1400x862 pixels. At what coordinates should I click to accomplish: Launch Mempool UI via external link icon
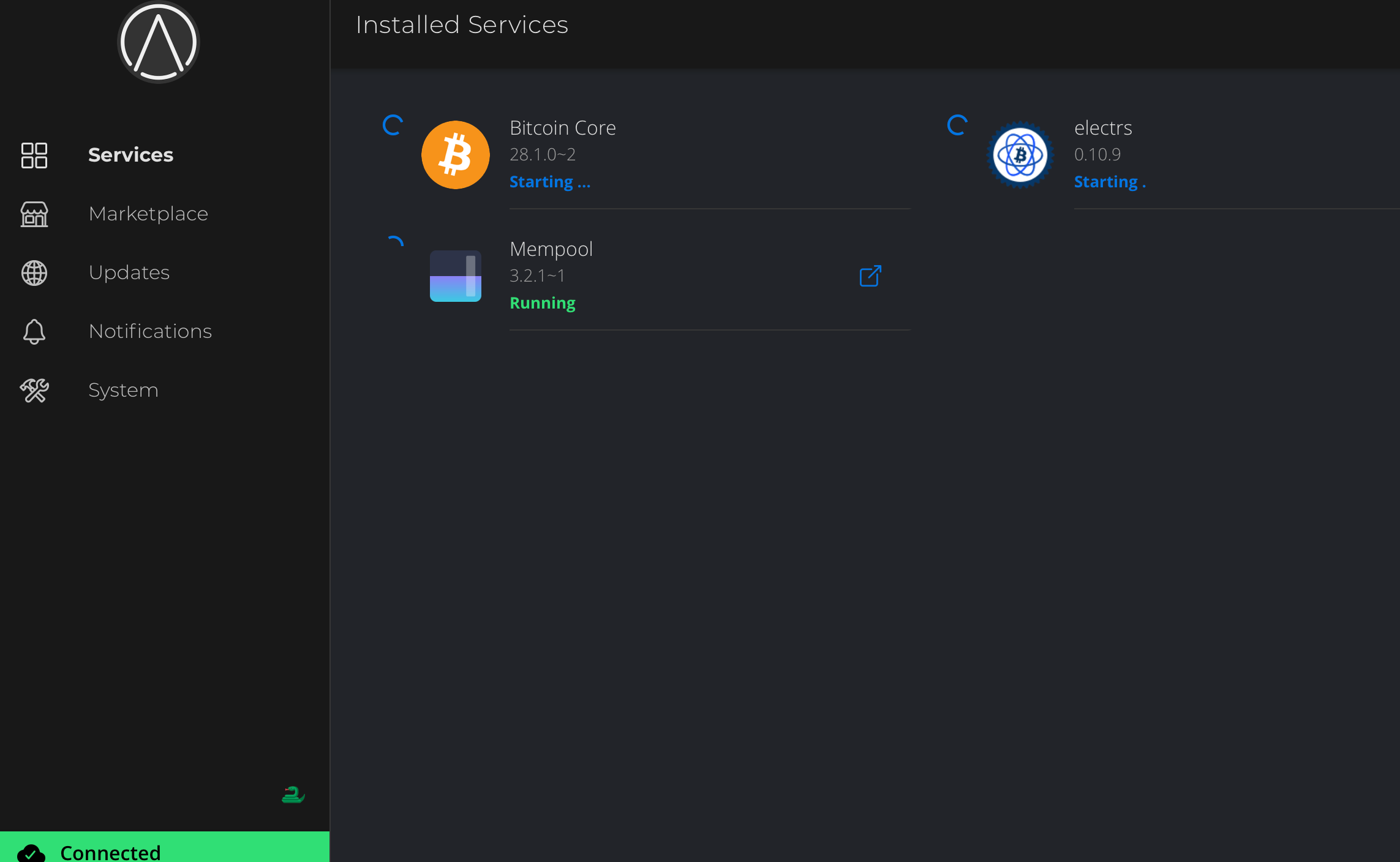click(x=870, y=276)
